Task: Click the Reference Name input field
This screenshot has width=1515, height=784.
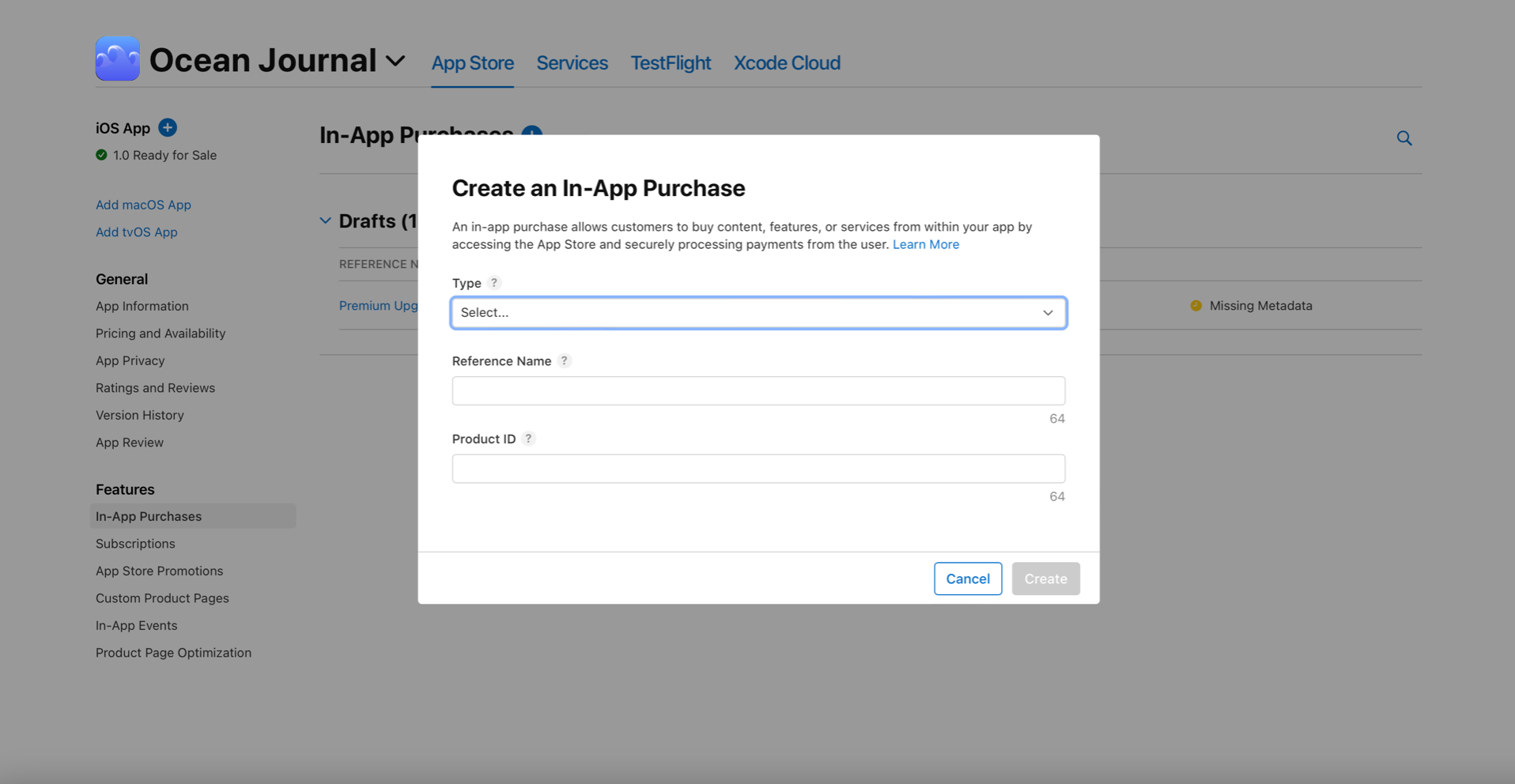Action: (x=758, y=390)
